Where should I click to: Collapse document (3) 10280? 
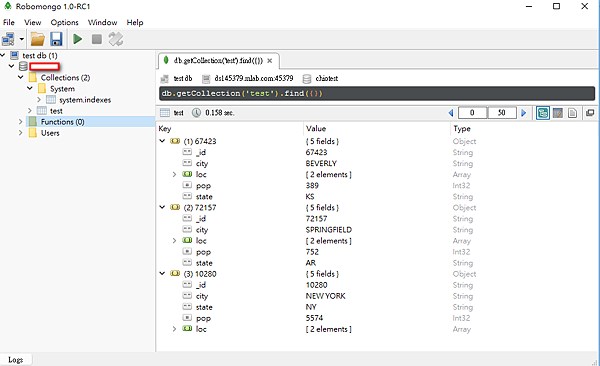tap(162, 273)
